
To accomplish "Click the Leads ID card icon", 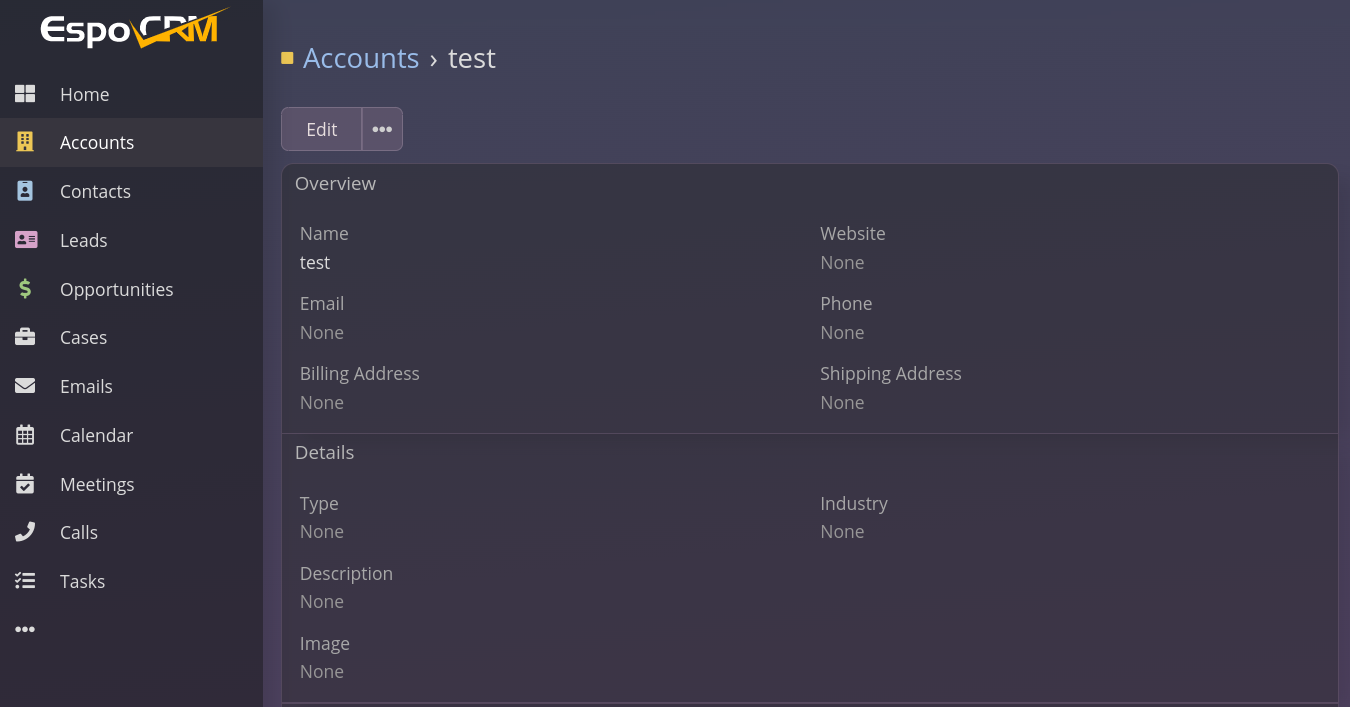I will tap(25, 240).
